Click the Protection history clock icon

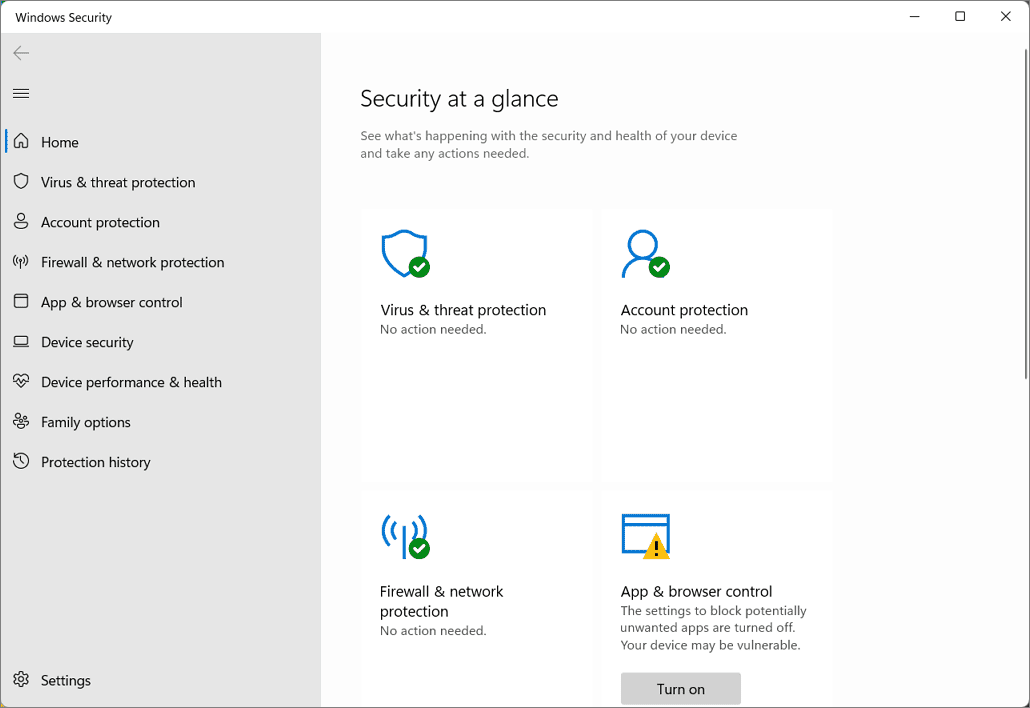20,462
